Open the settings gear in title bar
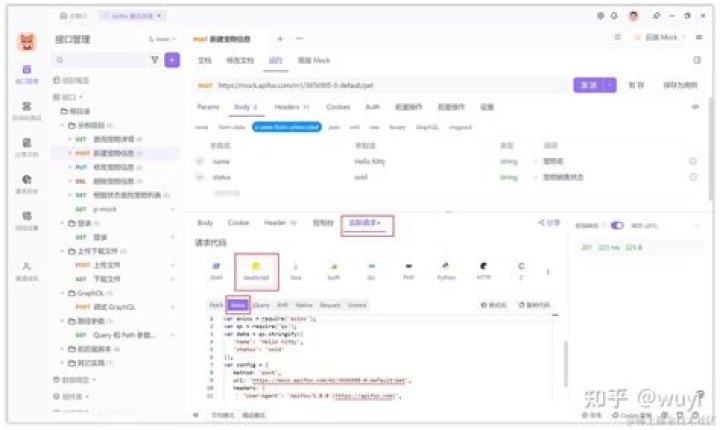This screenshot has height=430, width=720. coord(600,16)
